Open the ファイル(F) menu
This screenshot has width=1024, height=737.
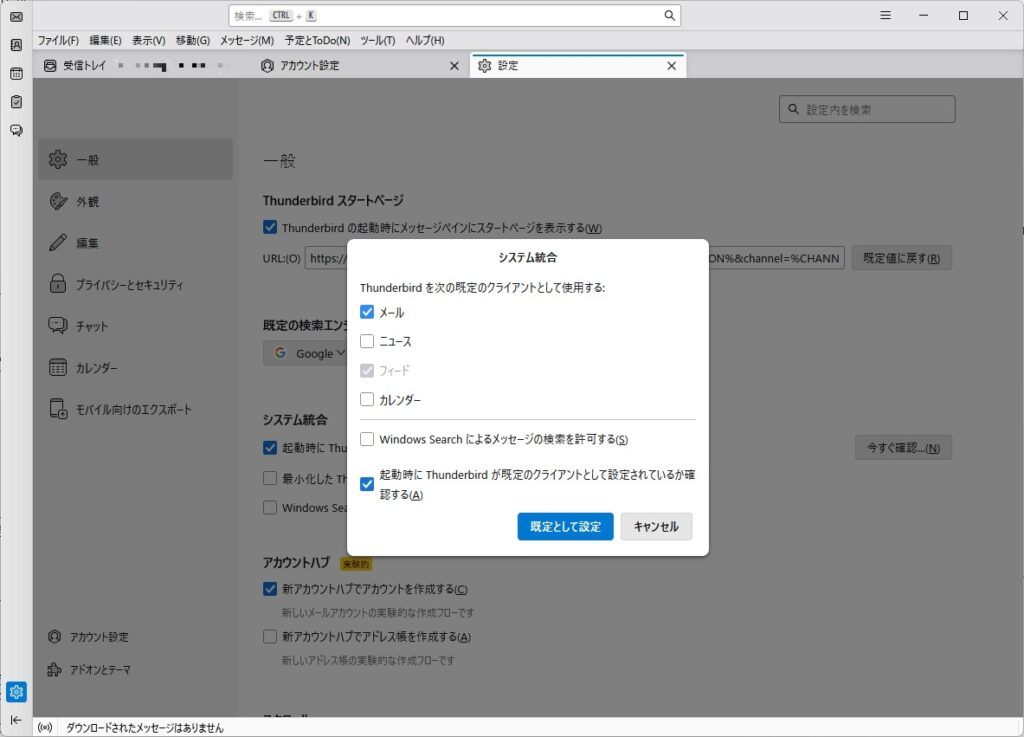tap(58, 40)
